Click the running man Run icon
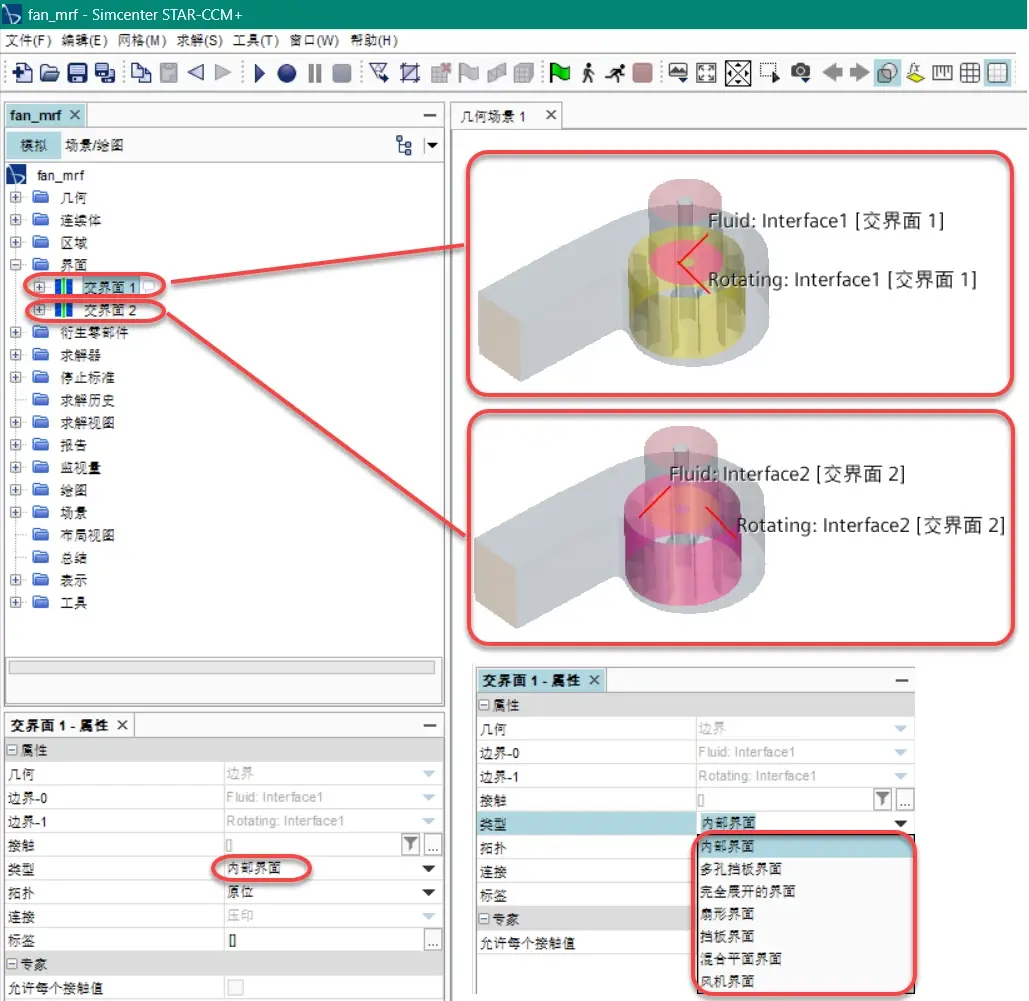The height and width of the screenshot is (1001, 1029). click(615, 72)
